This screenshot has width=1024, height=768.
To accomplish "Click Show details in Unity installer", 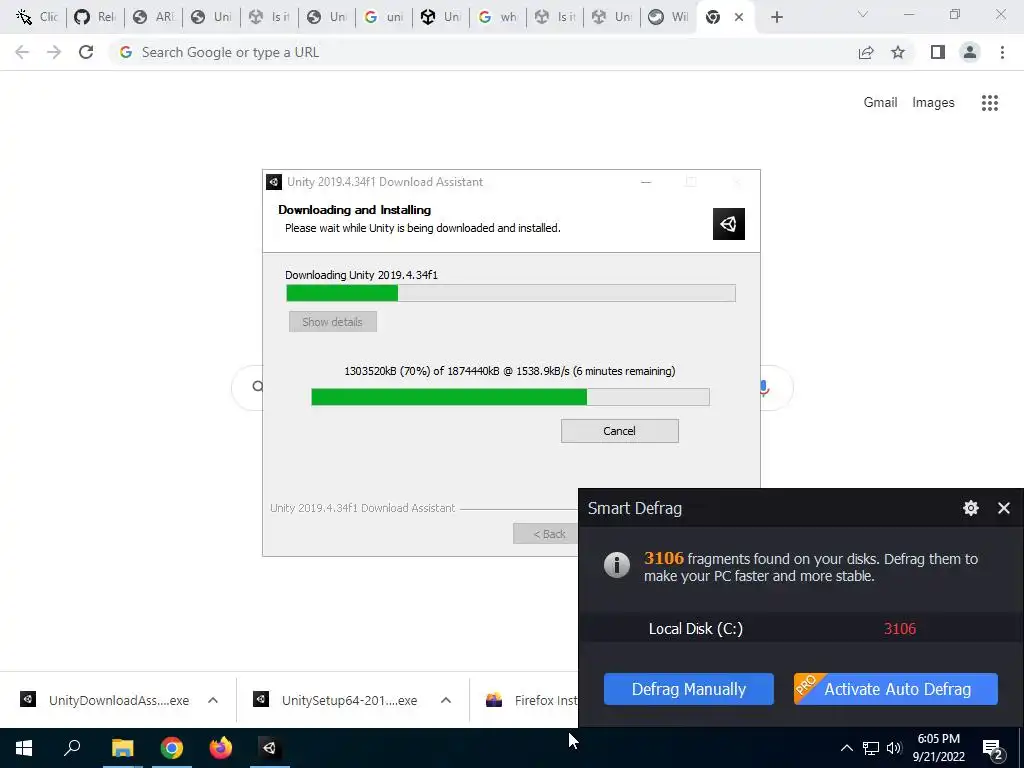I will coord(332,322).
